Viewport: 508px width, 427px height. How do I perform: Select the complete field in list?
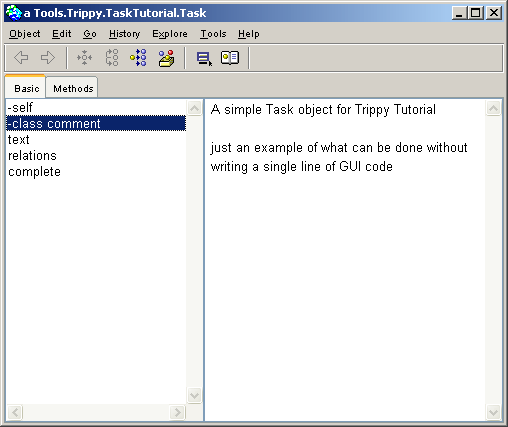click(x=96, y=171)
